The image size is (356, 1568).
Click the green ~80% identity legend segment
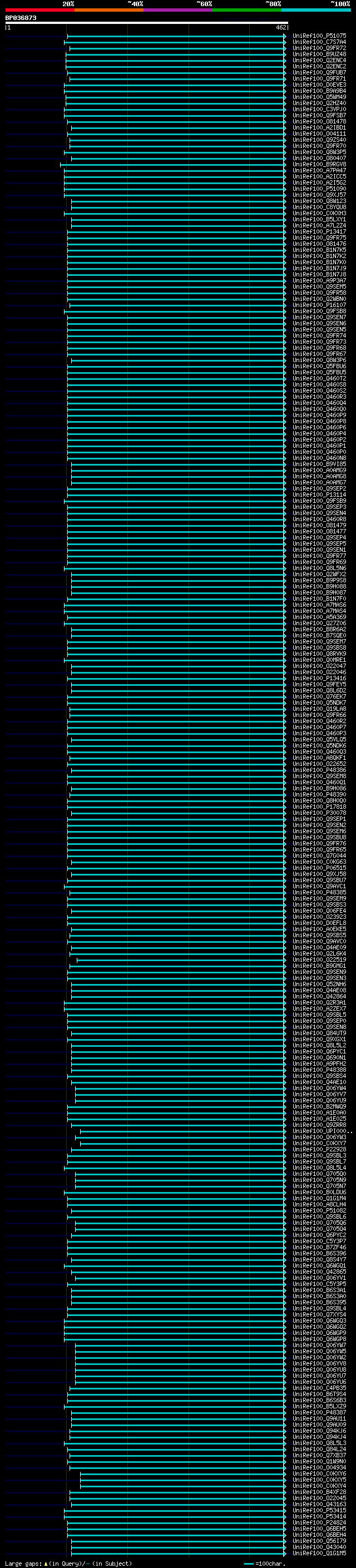click(246, 10)
